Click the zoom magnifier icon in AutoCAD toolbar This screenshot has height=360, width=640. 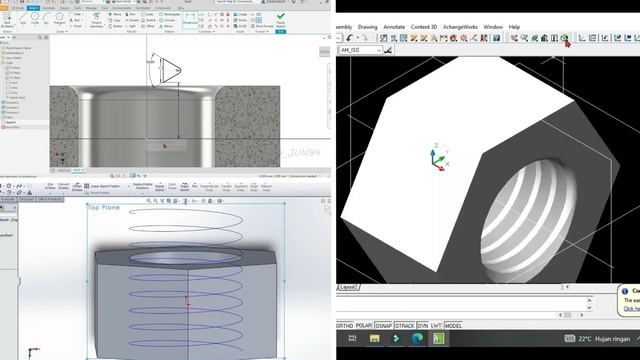(524, 38)
